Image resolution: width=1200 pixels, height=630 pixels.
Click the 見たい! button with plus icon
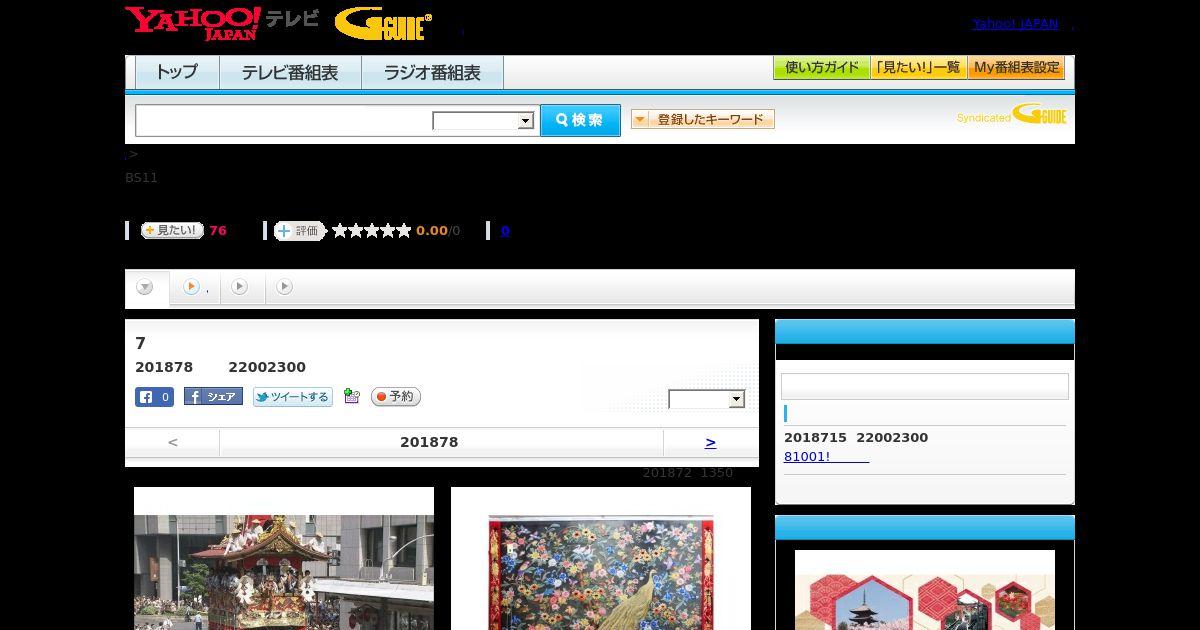coord(172,230)
